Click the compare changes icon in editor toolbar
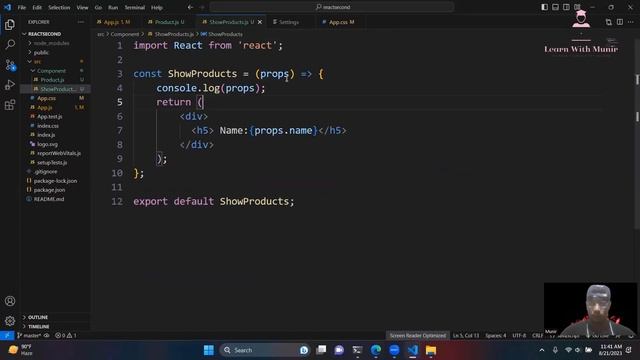This screenshot has width=640, height=360. coord(609,22)
